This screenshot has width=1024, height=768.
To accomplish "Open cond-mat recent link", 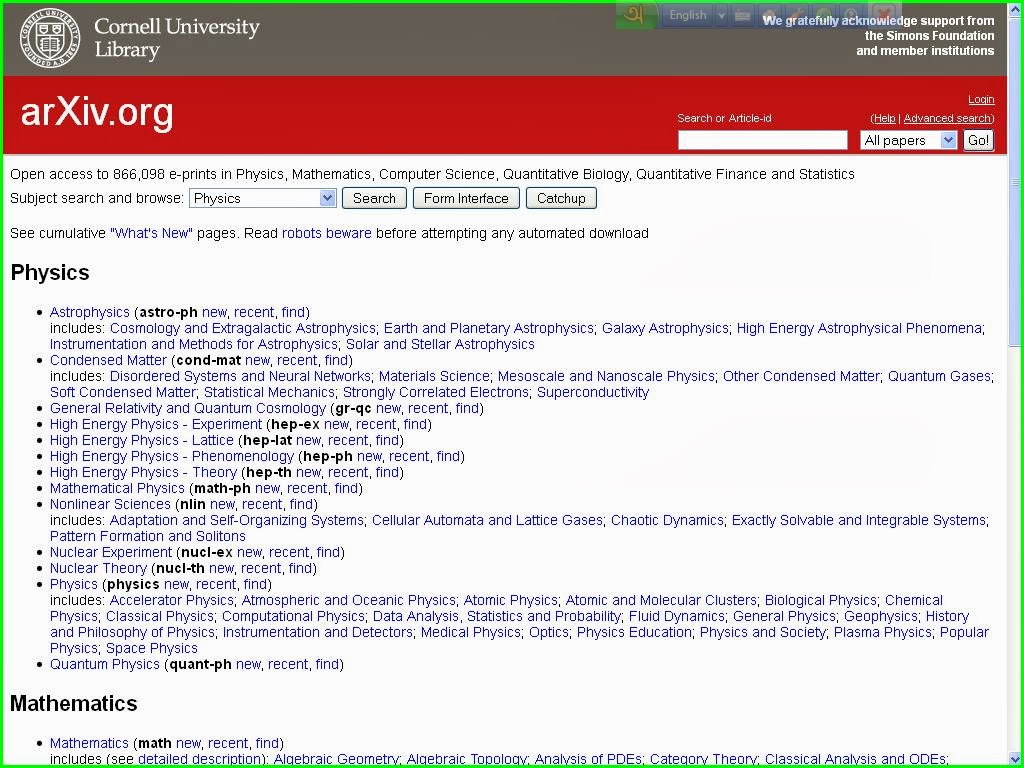I will tap(297, 360).
